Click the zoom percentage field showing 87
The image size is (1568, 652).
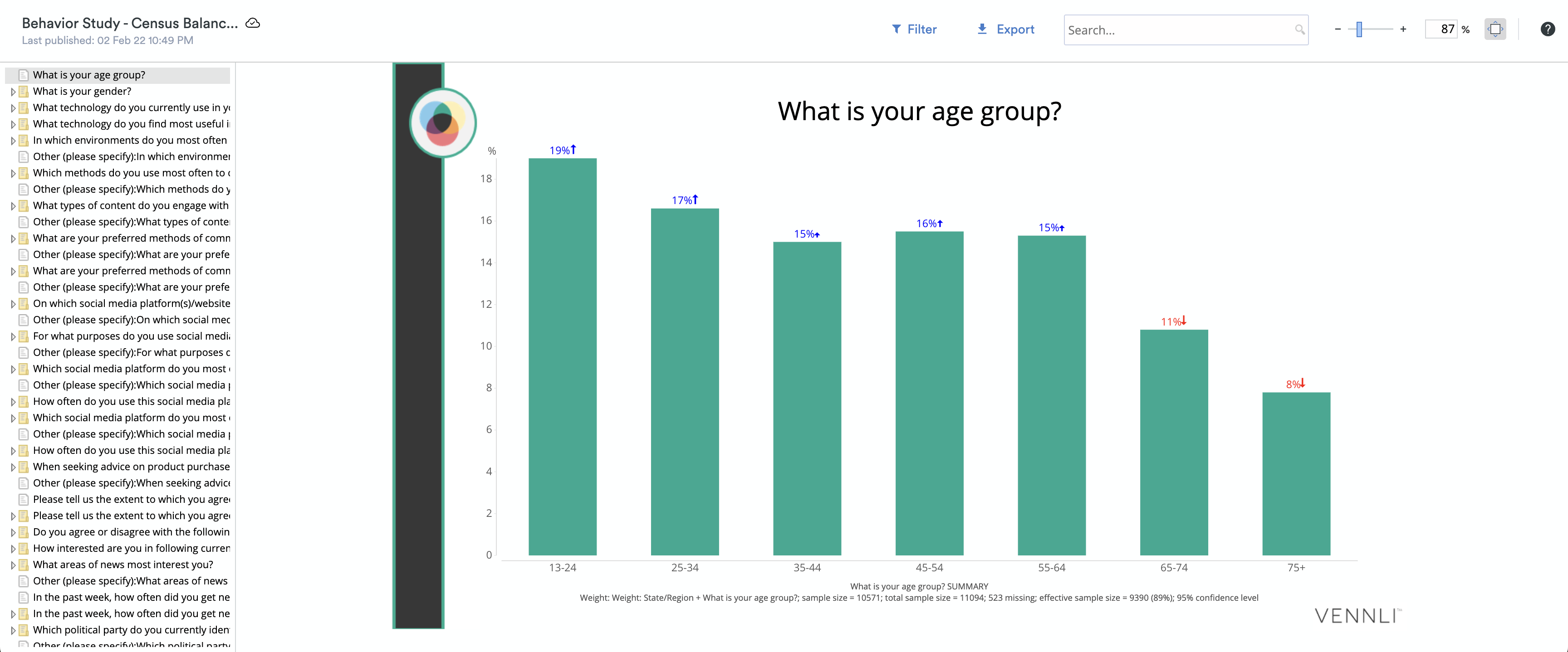[1441, 29]
